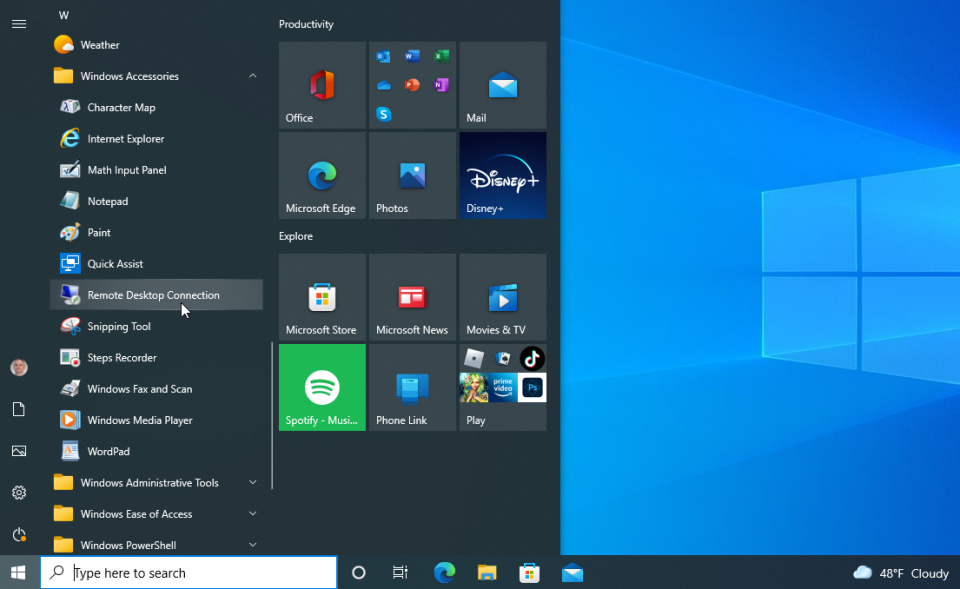Expand Windows Ease of Access folder
960x589 pixels.
[x=253, y=514]
